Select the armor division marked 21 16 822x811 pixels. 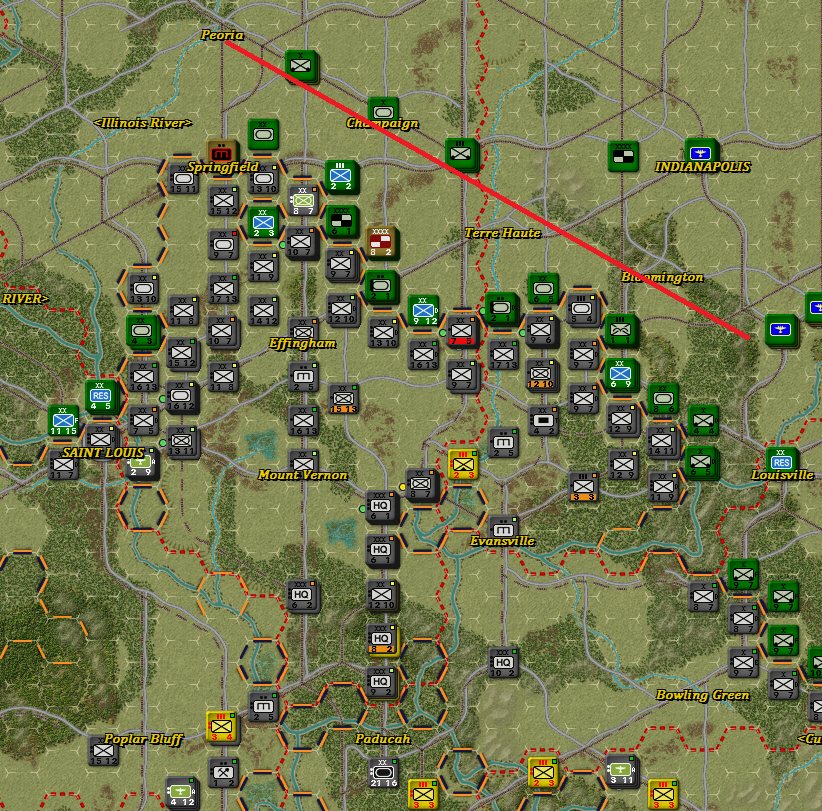[x=383, y=773]
